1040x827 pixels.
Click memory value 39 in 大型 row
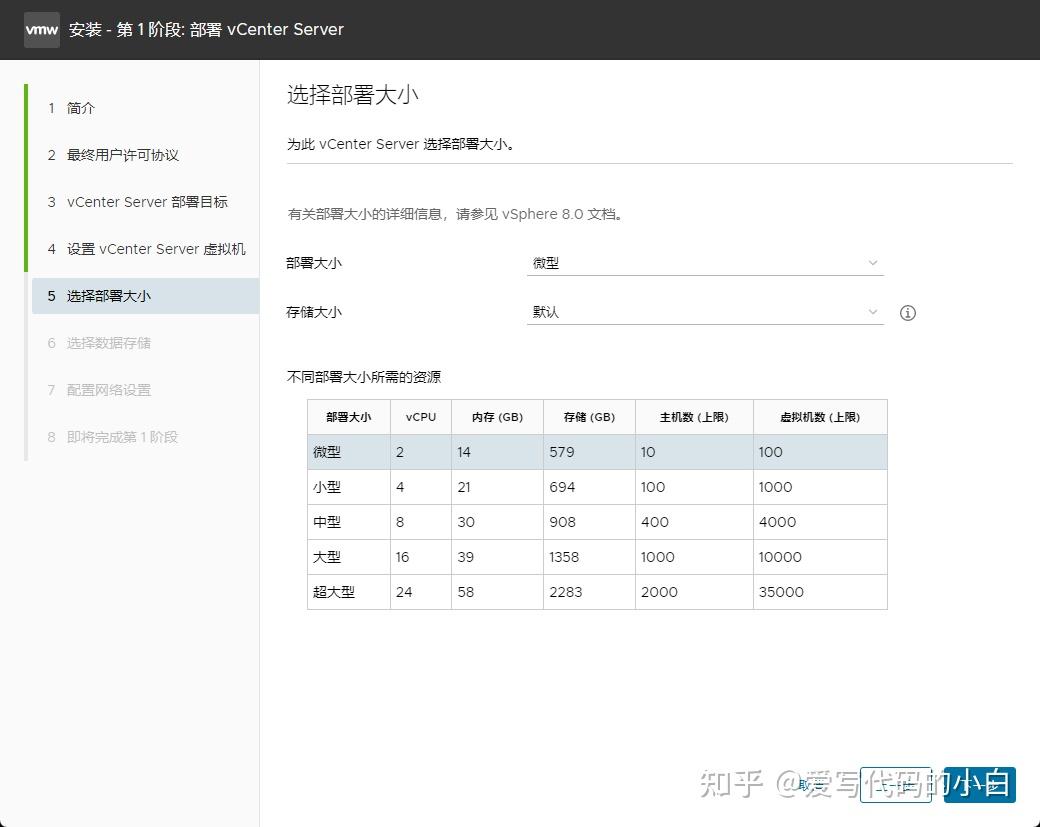click(466, 558)
